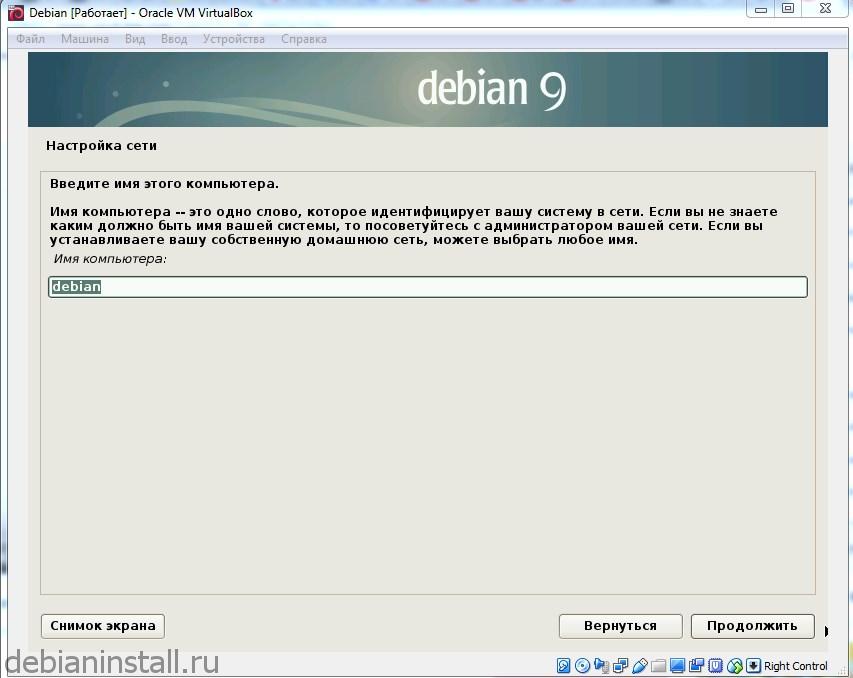Click the virtualization features V indicator
Image resolution: width=853 pixels, height=678 pixels.
pos(714,666)
